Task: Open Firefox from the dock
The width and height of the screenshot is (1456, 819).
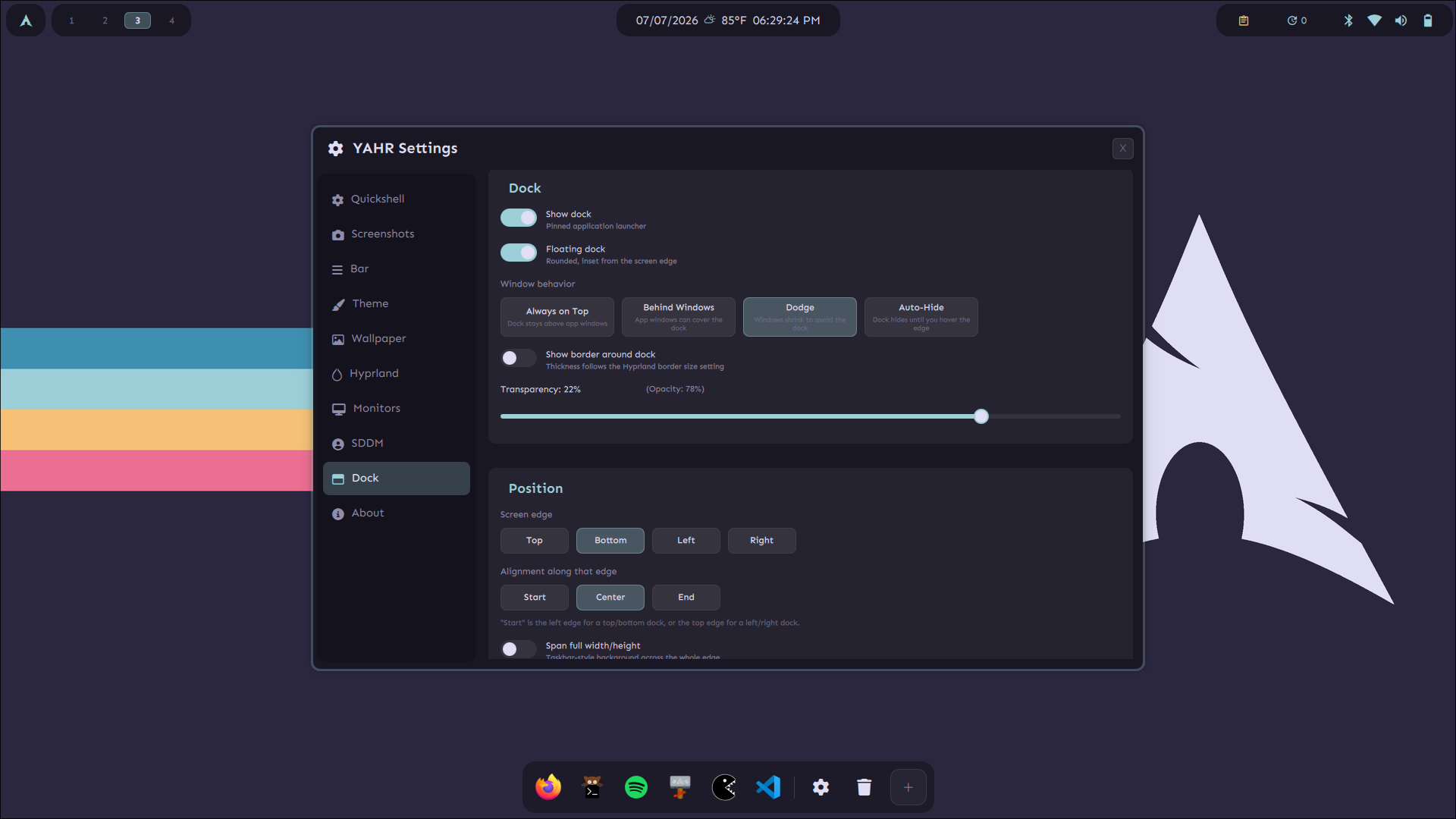Action: [548, 787]
